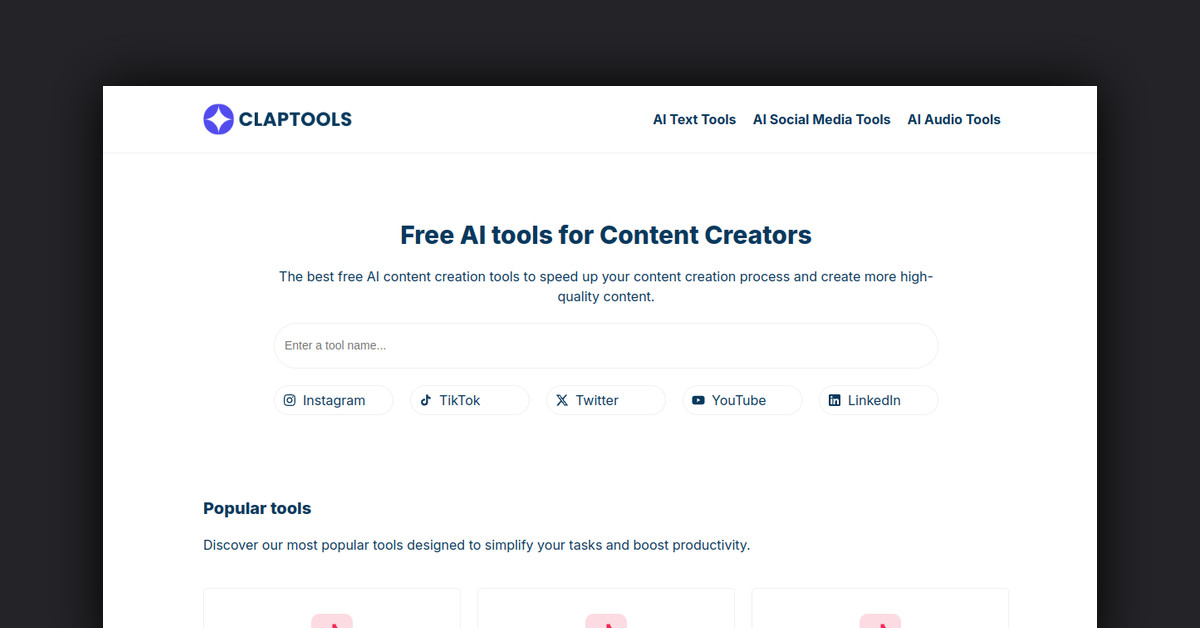
Task: Toggle the Instagram filter chip
Action: (x=333, y=400)
